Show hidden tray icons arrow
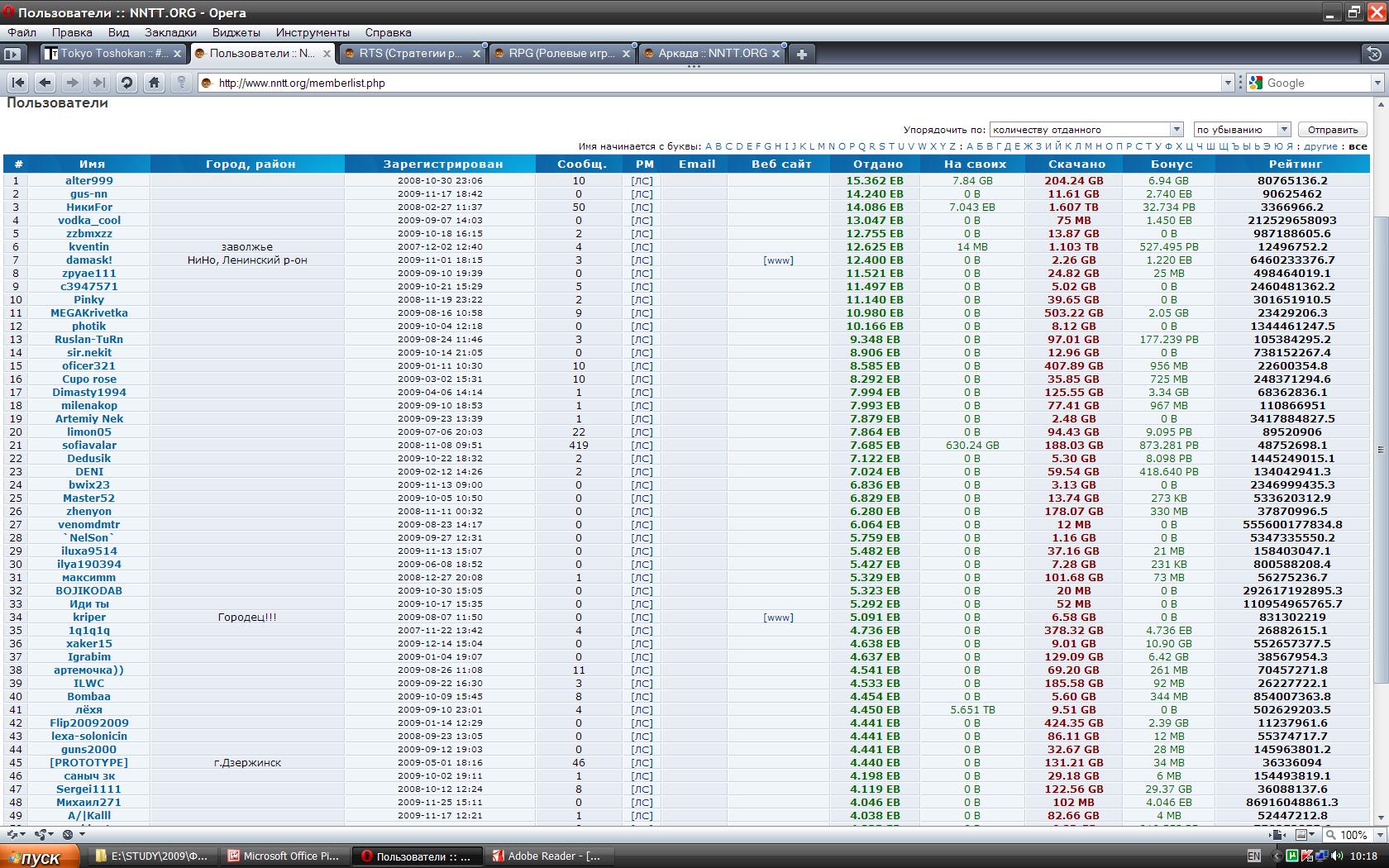The width and height of the screenshot is (1389, 868). [x=1277, y=856]
